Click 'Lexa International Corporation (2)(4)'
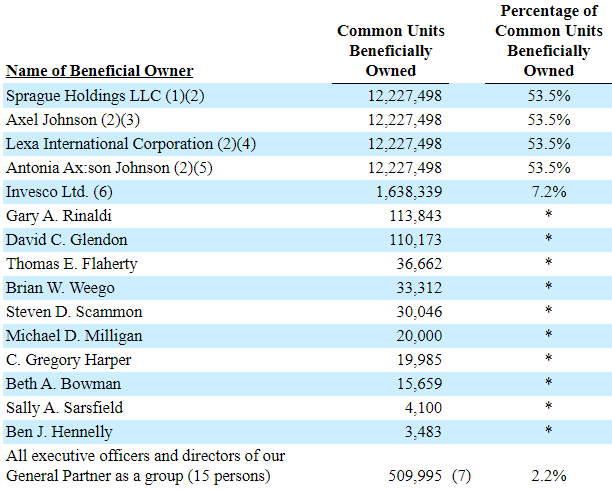Viewport: 612px width, 490px height. (x=131, y=144)
